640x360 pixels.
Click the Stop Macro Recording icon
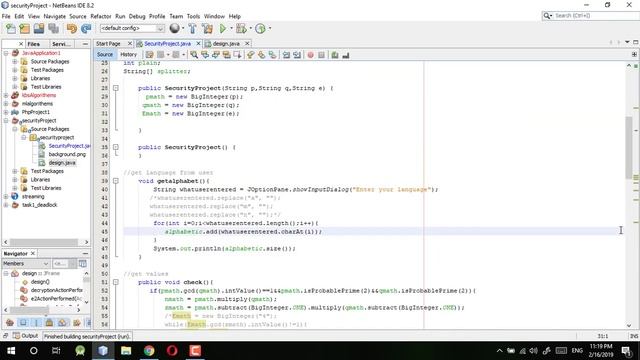321,55
